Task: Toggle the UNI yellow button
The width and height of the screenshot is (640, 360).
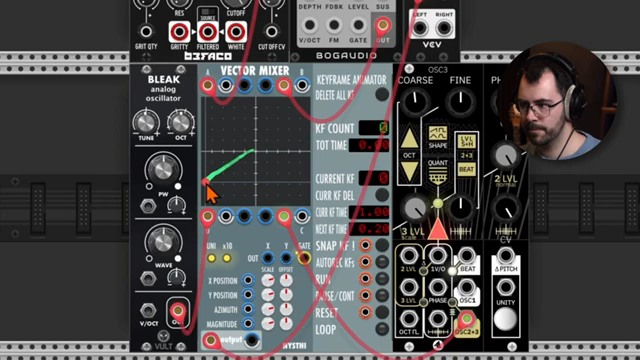Action: (x=211, y=258)
